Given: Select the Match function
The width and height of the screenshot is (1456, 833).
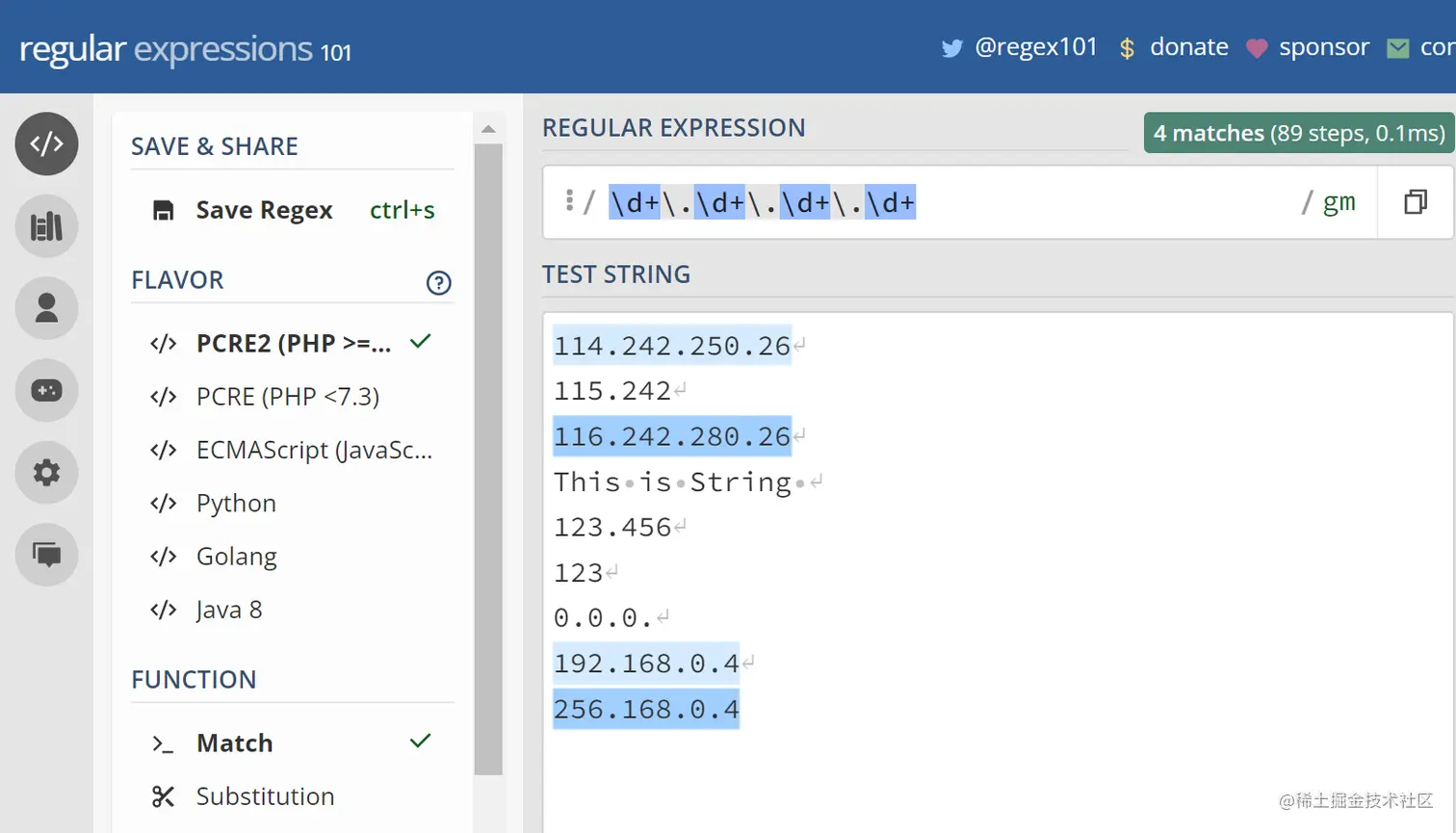Looking at the screenshot, I should tap(235, 743).
